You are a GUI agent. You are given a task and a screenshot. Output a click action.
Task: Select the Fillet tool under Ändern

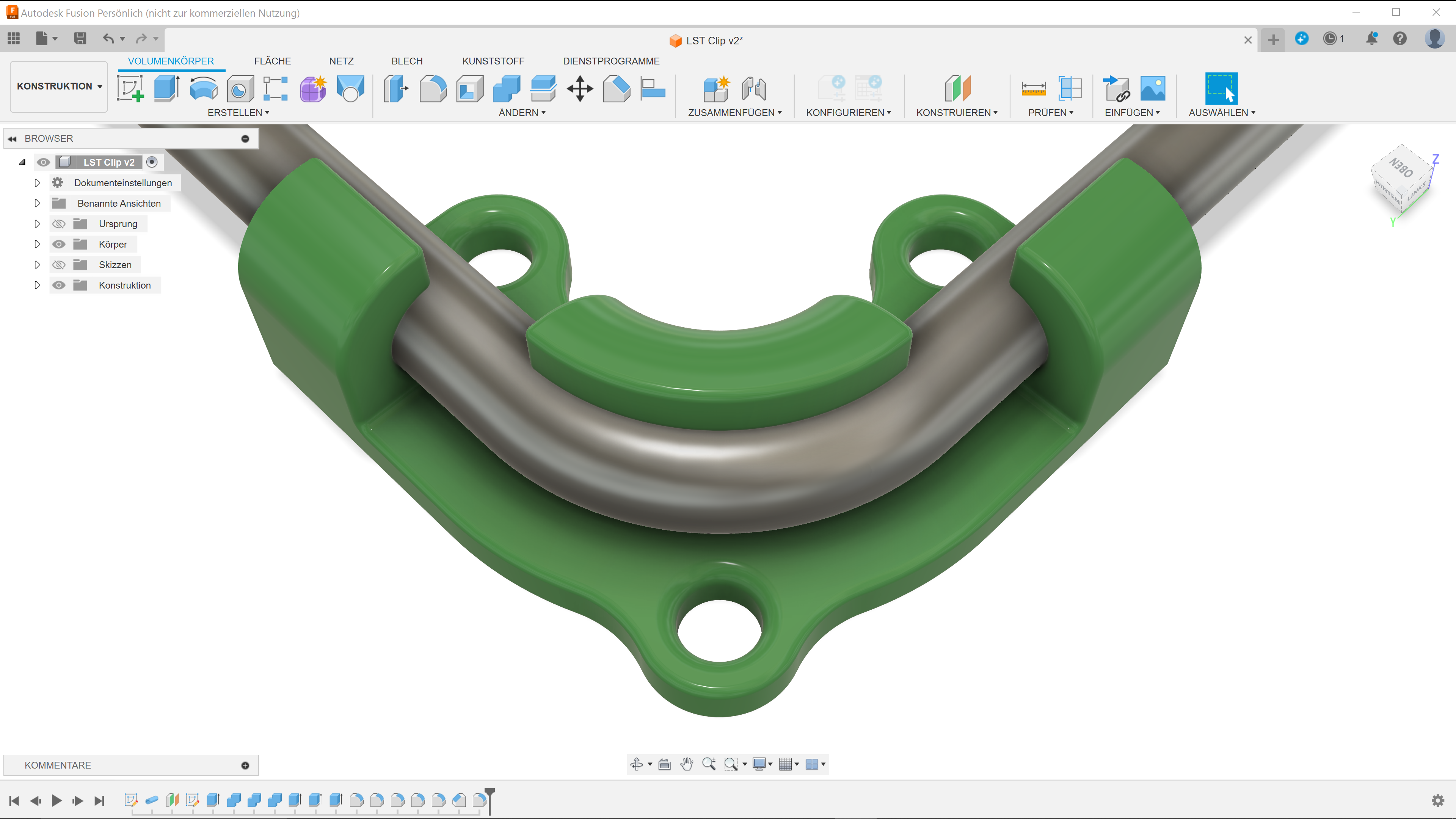pos(433,89)
